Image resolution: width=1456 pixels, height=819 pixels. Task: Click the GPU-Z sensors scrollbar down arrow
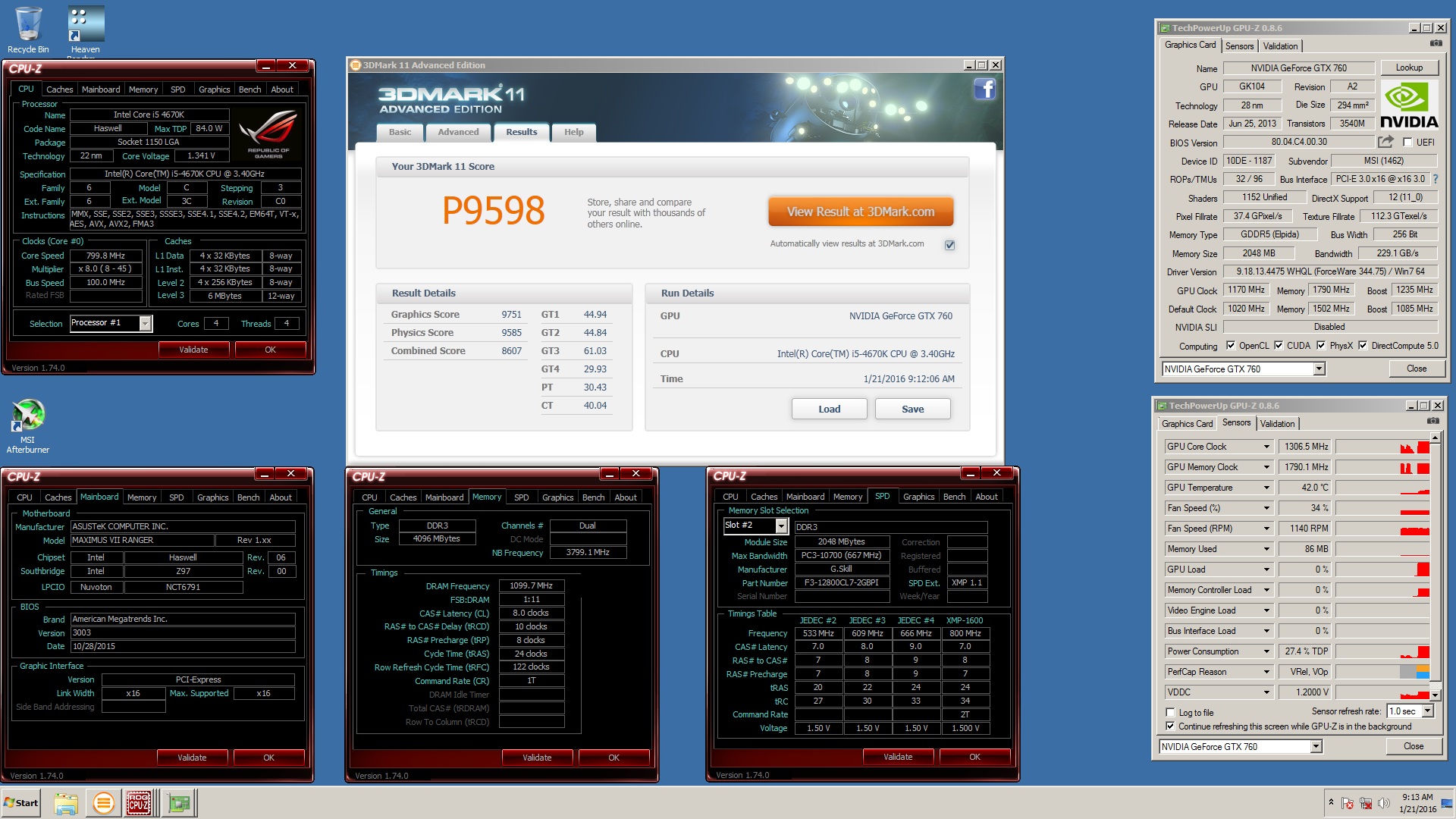(x=1434, y=694)
